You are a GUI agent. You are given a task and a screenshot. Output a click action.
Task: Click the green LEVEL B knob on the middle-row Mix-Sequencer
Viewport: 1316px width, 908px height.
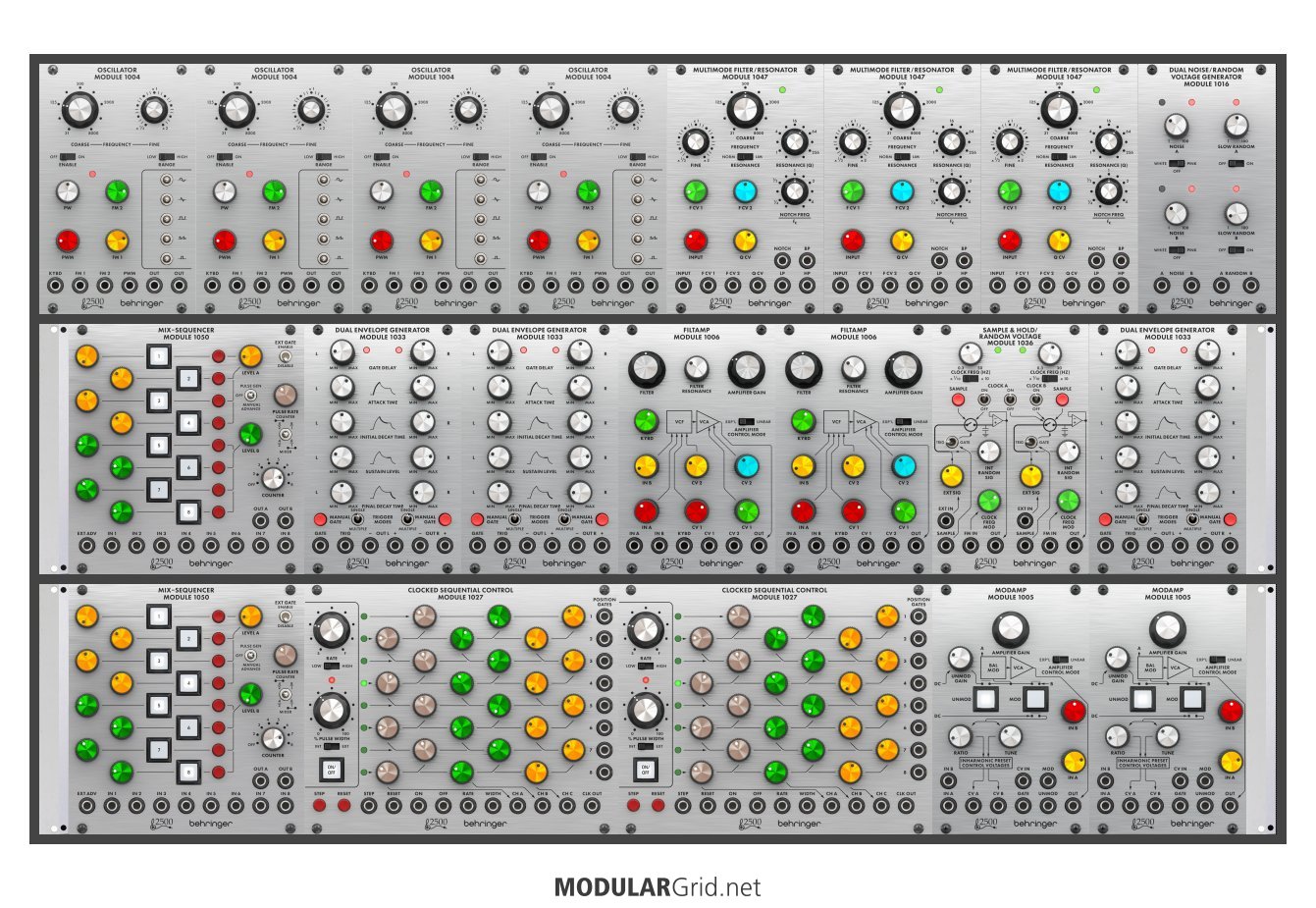[x=250, y=434]
